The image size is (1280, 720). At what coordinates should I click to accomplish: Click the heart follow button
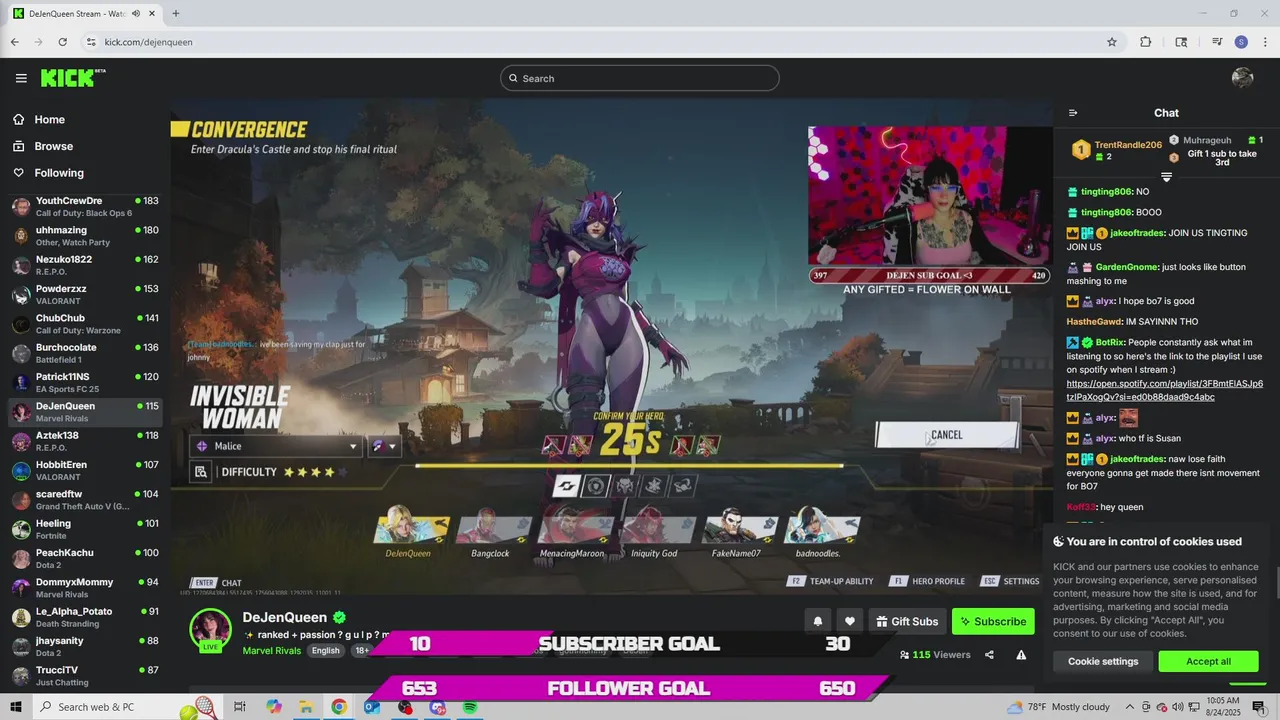click(849, 621)
